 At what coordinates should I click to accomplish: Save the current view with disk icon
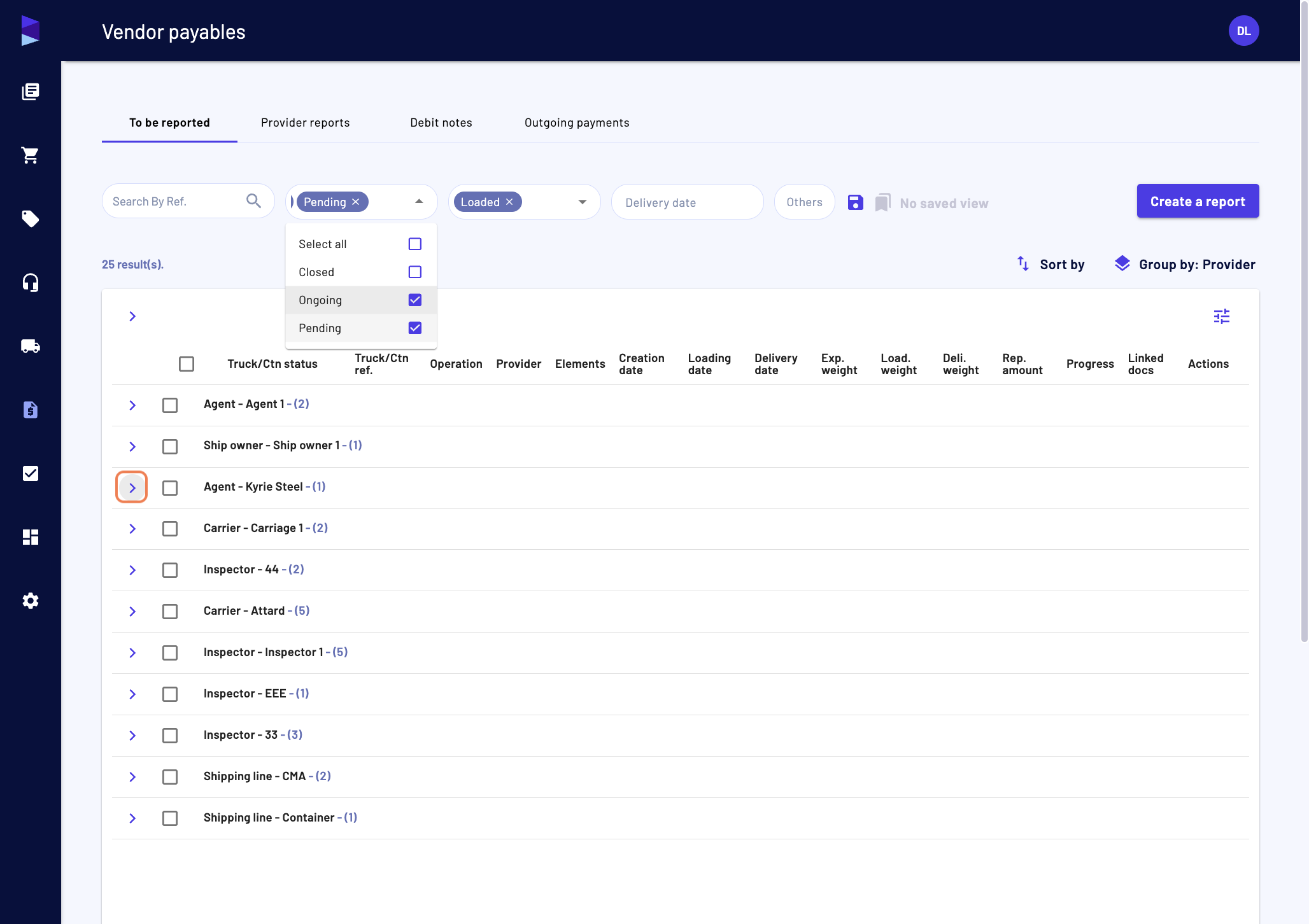click(856, 202)
